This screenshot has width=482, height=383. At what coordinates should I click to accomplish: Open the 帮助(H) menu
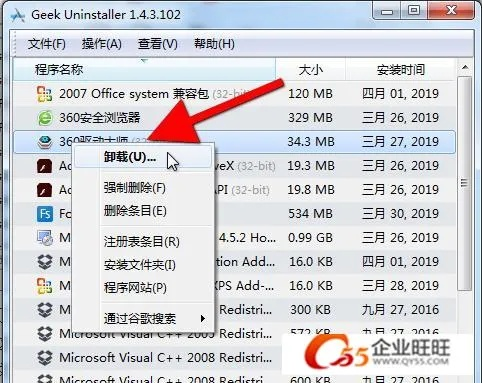pos(214,44)
